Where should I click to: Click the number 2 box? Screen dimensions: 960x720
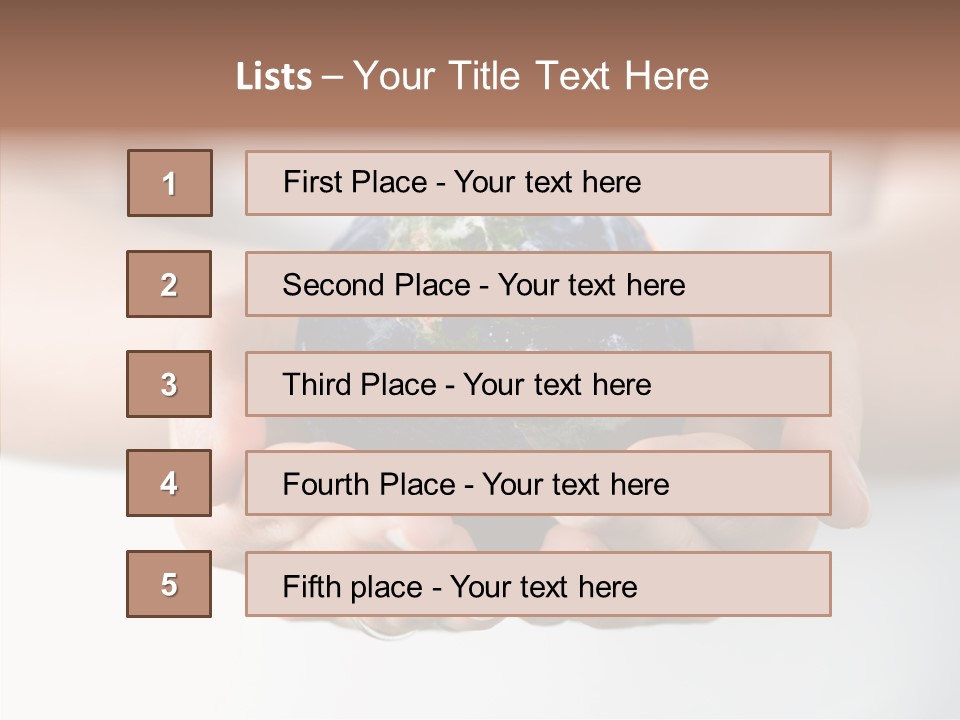point(169,284)
